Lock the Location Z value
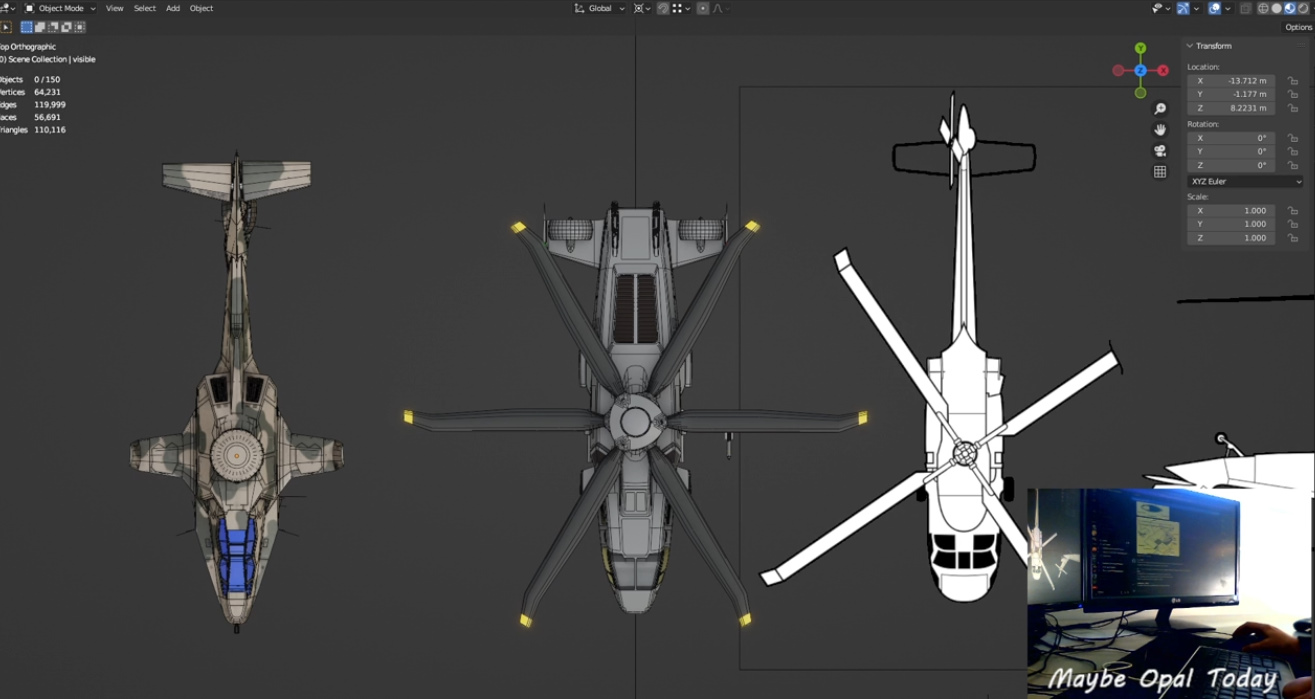 point(1293,108)
